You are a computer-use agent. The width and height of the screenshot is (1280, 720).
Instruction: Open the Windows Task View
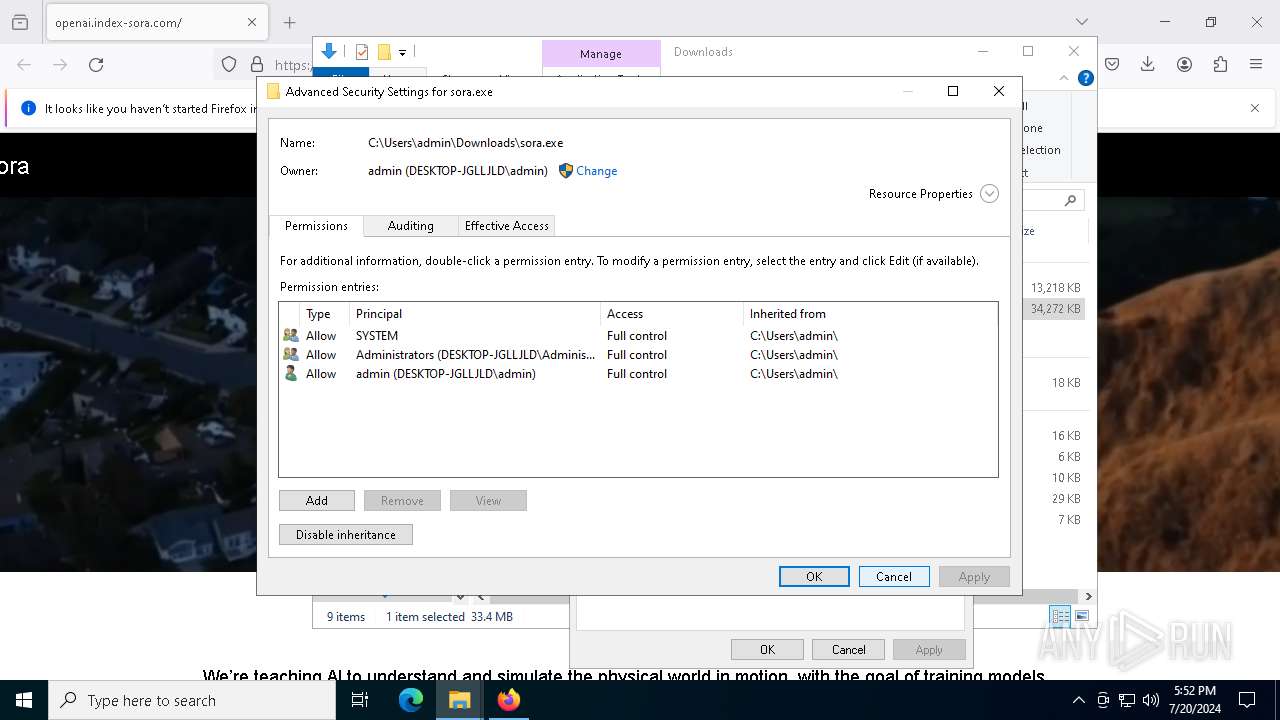[360, 700]
